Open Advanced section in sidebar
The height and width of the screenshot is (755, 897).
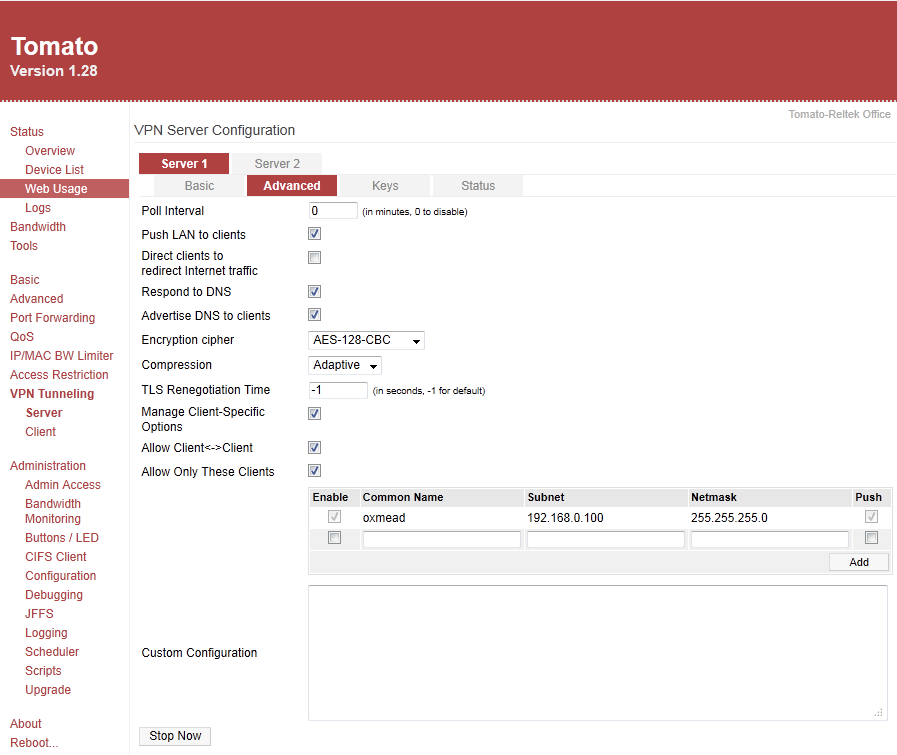click(37, 299)
